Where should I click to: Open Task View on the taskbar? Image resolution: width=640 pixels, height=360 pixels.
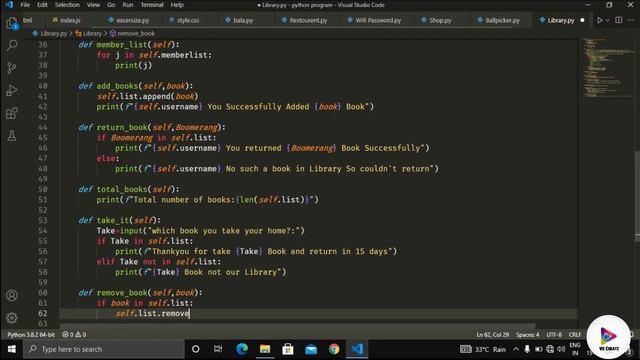[x=218, y=349]
